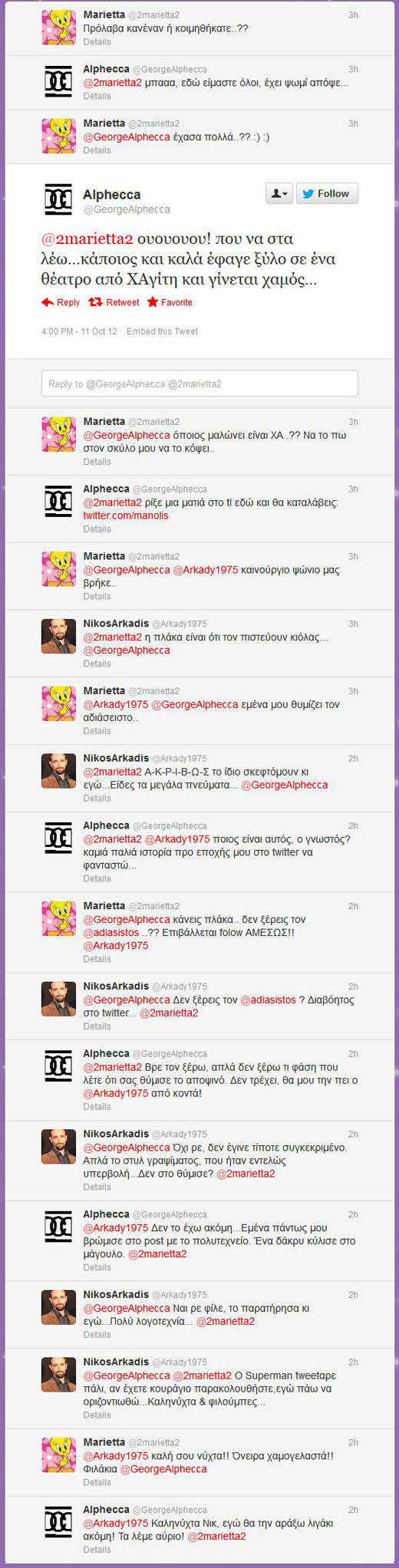399x1568 pixels.
Task: Click Alphecca's large profile avatar
Action: coord(59,200)
